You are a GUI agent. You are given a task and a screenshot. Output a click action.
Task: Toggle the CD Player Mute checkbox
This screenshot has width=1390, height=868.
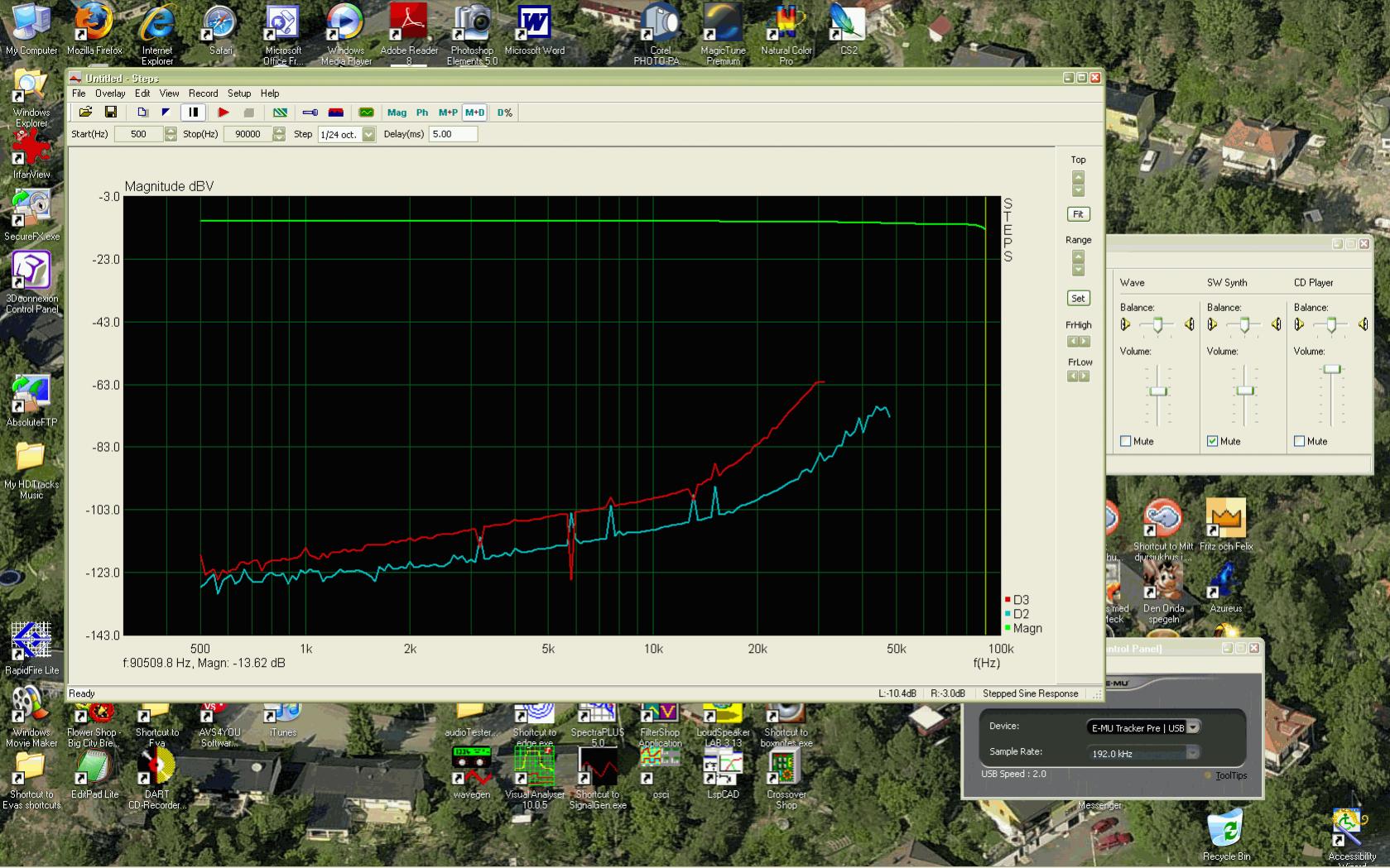click(x=1300, y=441)
